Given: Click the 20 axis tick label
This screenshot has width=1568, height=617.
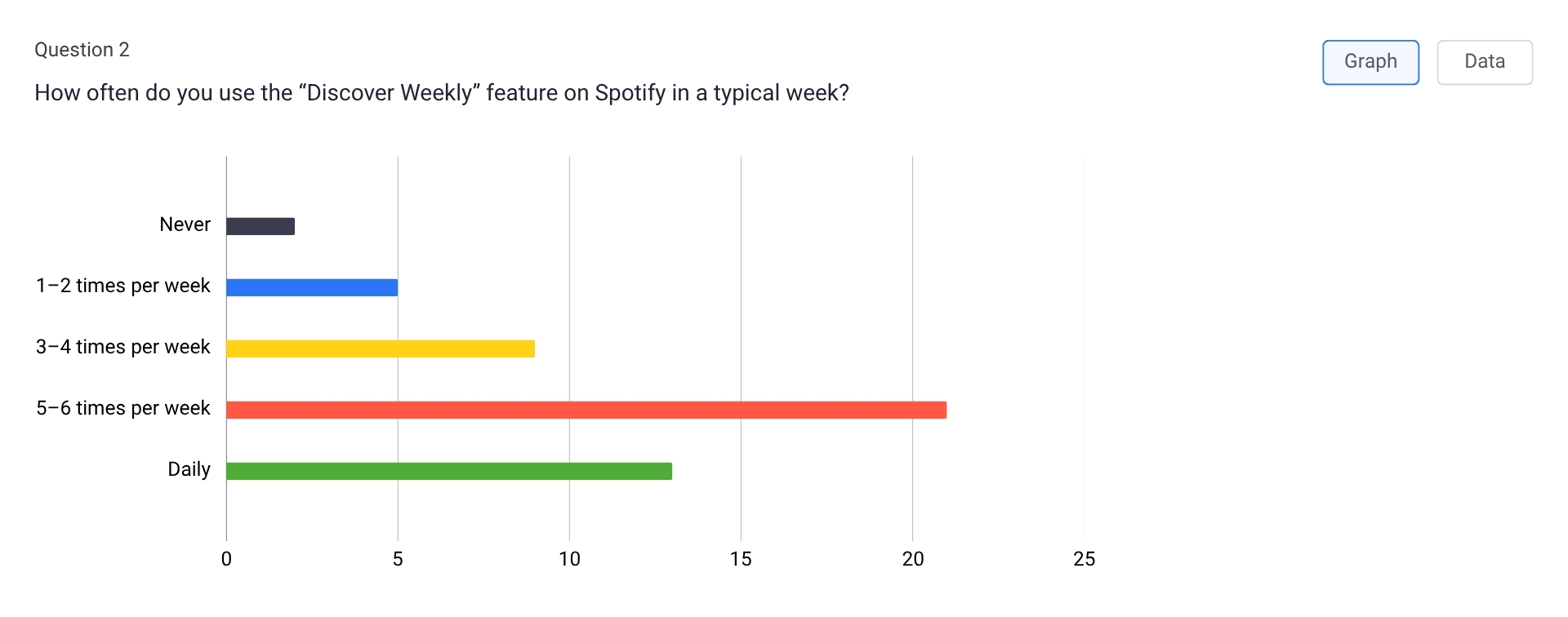Looking at the screenshot, I should point(912,560).
